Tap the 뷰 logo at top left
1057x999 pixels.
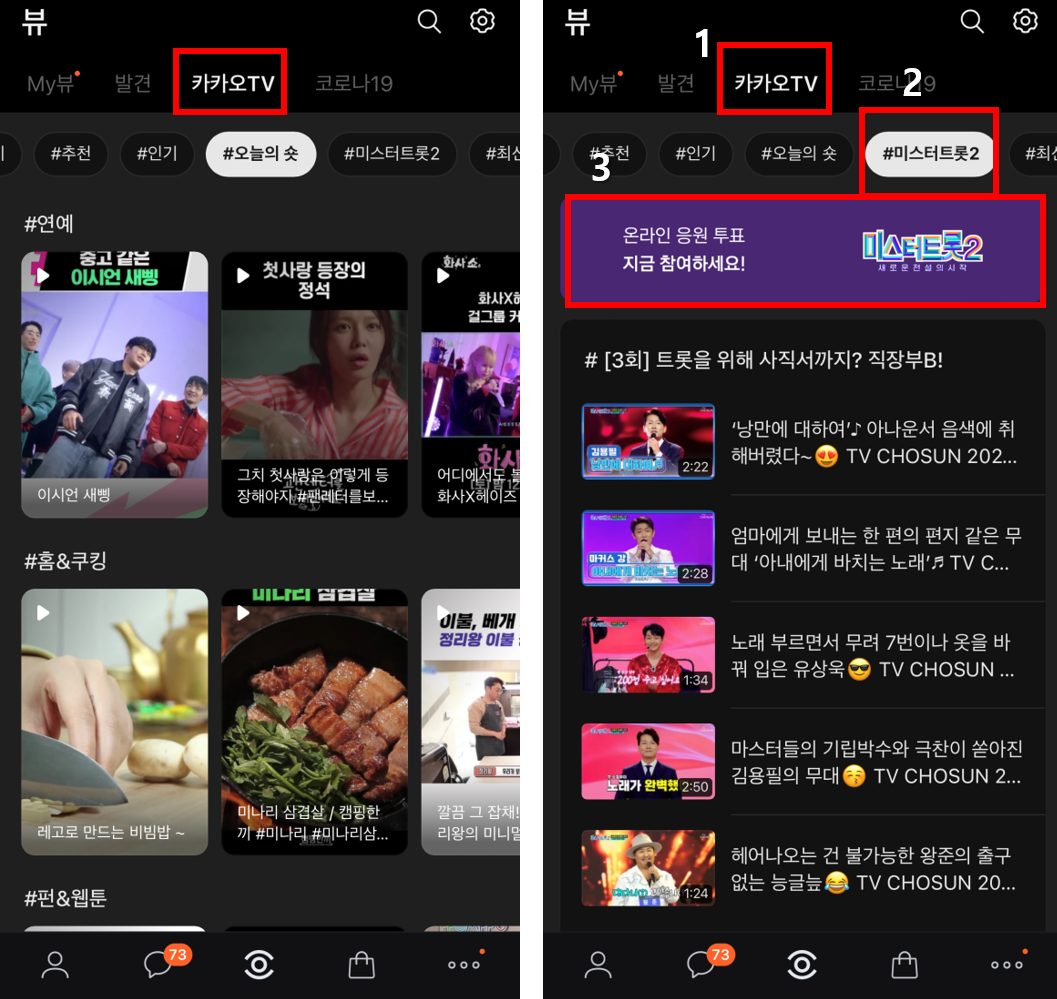point(34,21)
